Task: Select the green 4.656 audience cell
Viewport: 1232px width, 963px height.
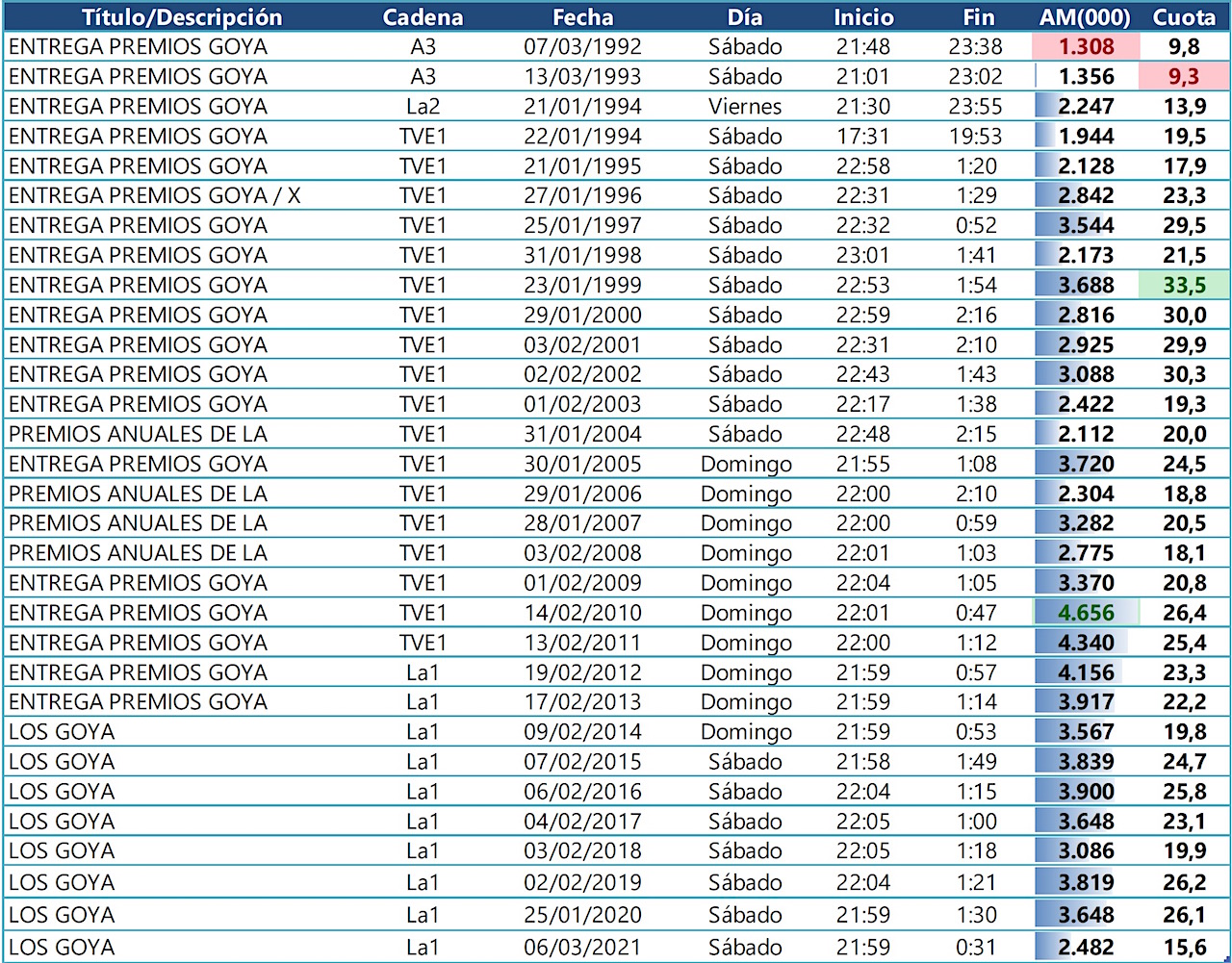Action: [1086, 613]
